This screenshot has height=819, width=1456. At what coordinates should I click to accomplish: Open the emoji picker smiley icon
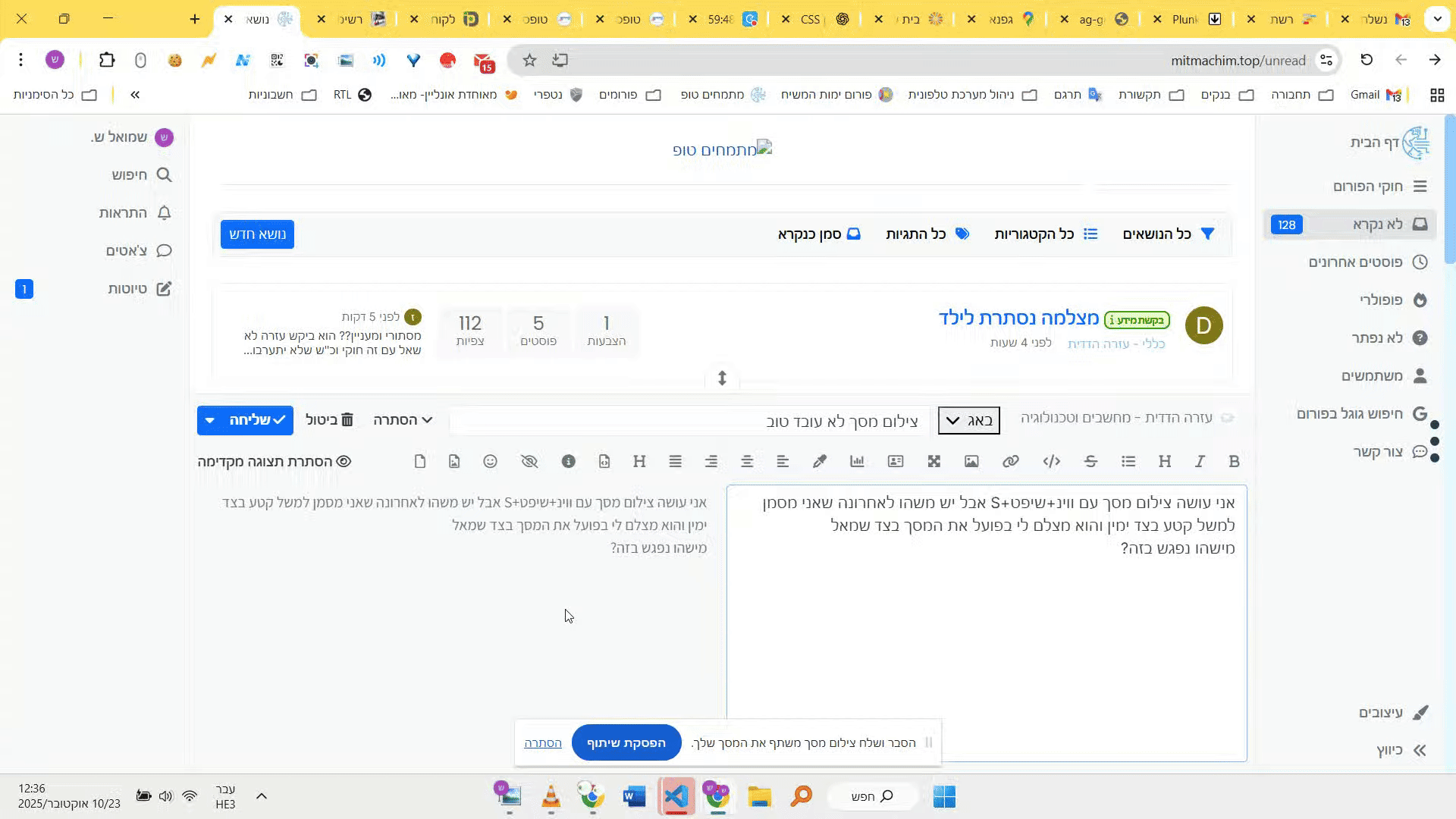490,461
